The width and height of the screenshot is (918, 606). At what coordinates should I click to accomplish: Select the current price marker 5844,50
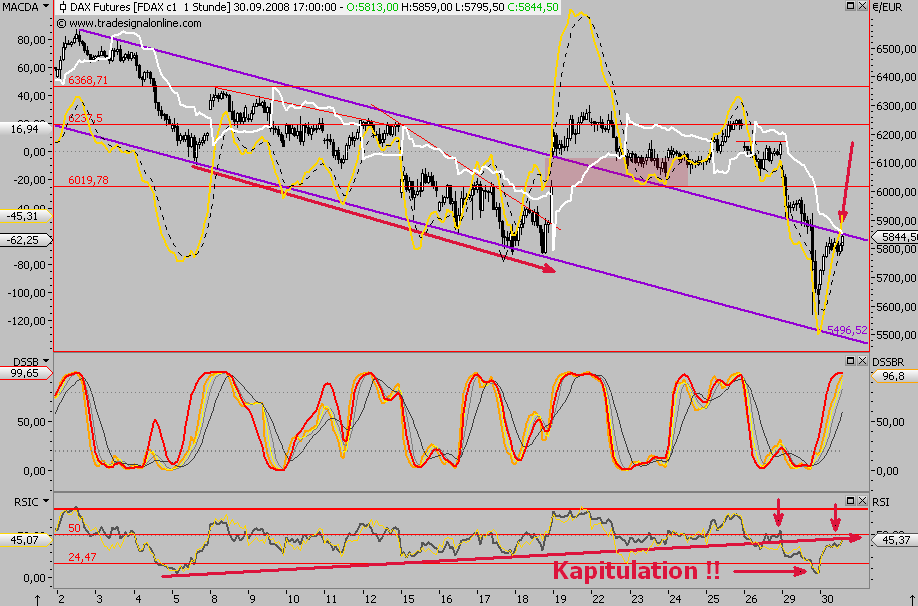point(895,237)
